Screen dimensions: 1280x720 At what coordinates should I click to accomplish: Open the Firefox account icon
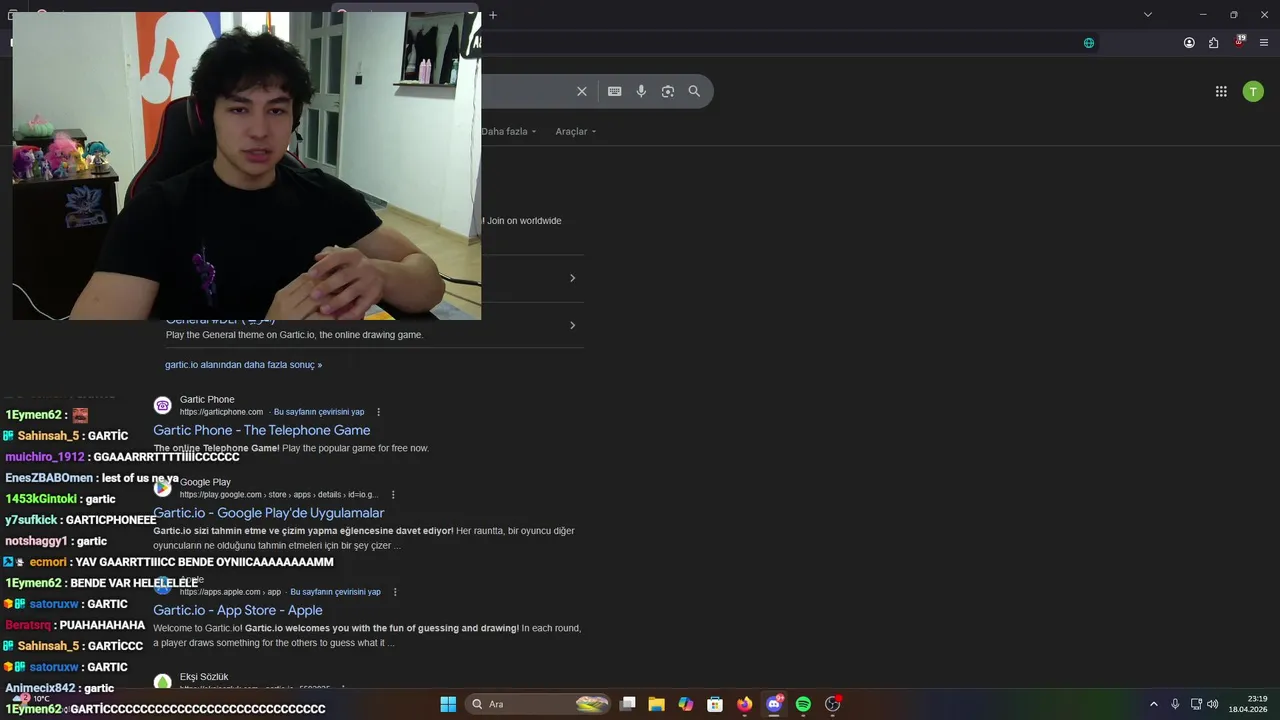point(1189,43)
